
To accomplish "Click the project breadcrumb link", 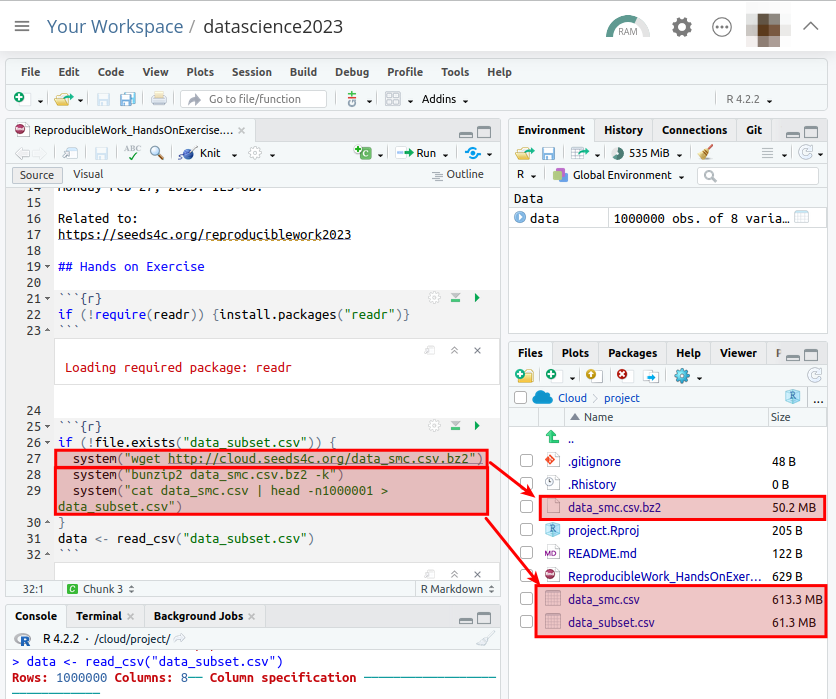I will [x=621, y=398].
